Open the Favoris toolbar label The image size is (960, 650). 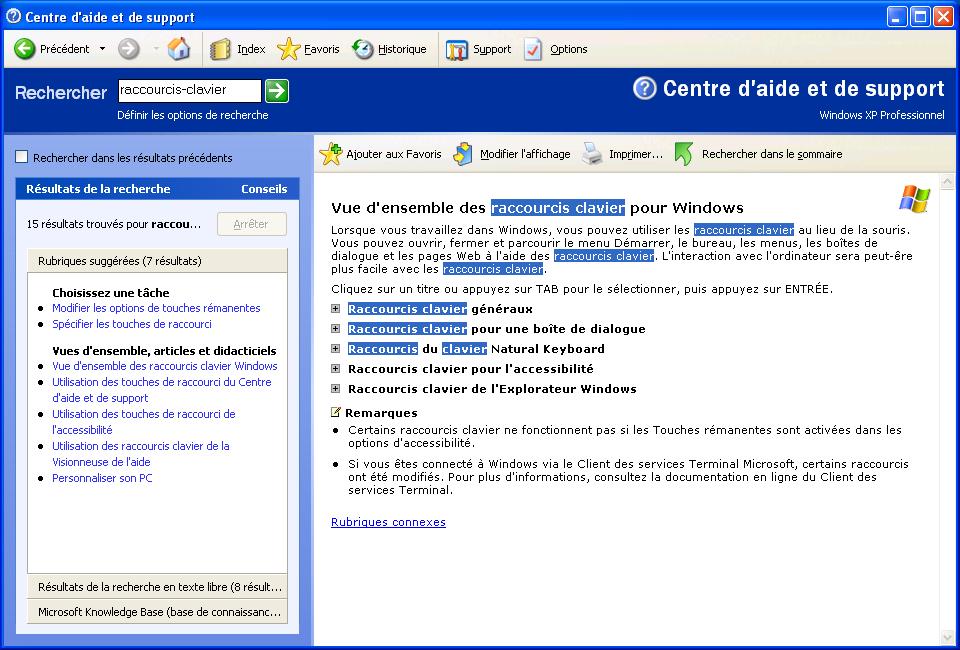pos(321,49)
